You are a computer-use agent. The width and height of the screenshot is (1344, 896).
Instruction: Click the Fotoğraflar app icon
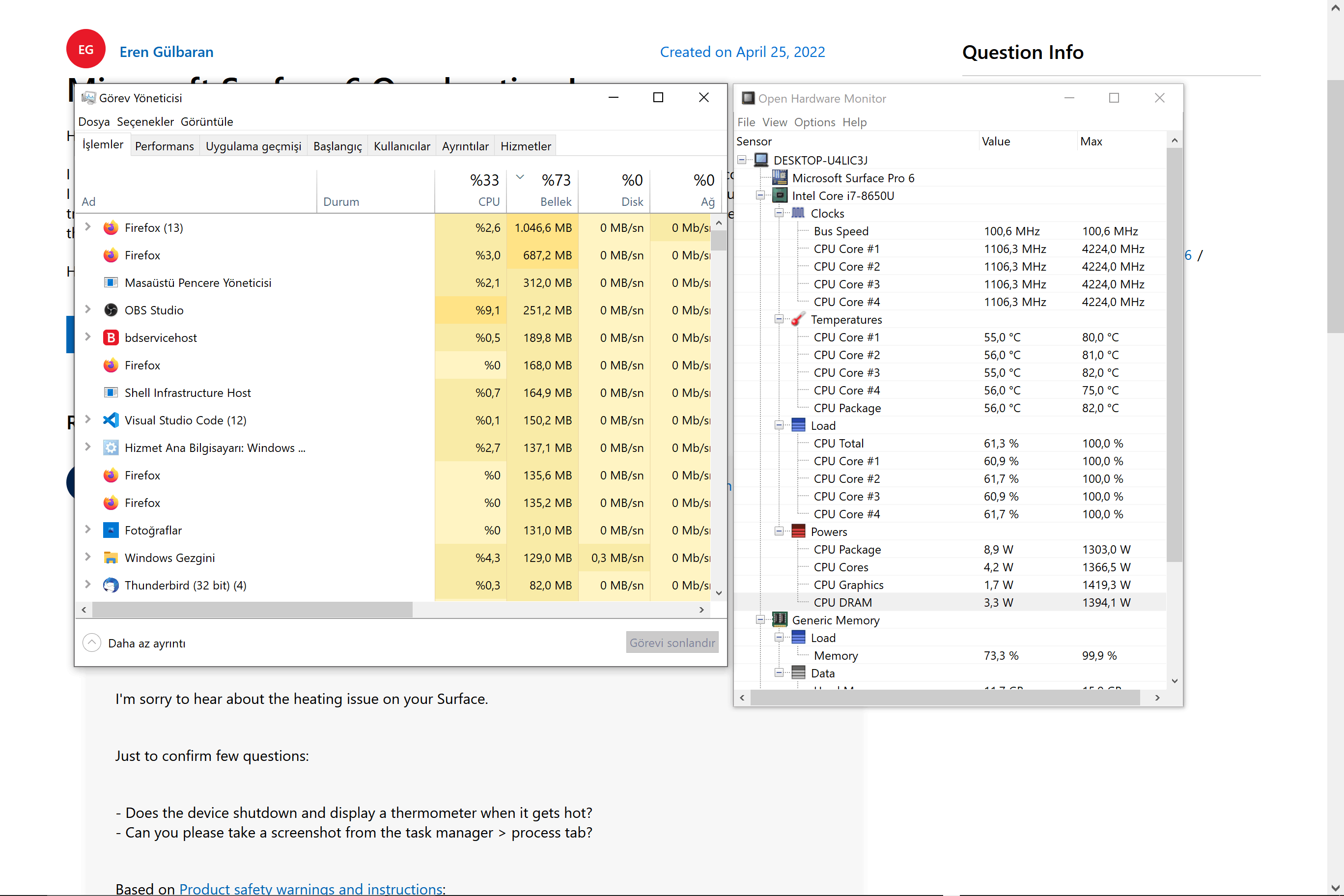[x=111, y=531]
